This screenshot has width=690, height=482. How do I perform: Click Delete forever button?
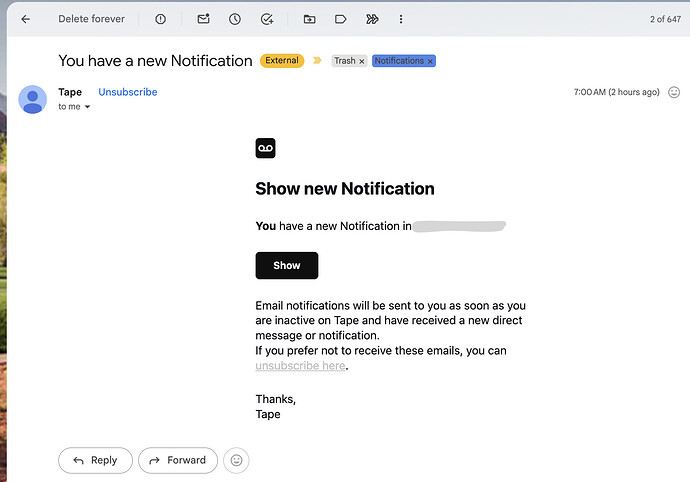pyautogui.click(x=92, y=19)
